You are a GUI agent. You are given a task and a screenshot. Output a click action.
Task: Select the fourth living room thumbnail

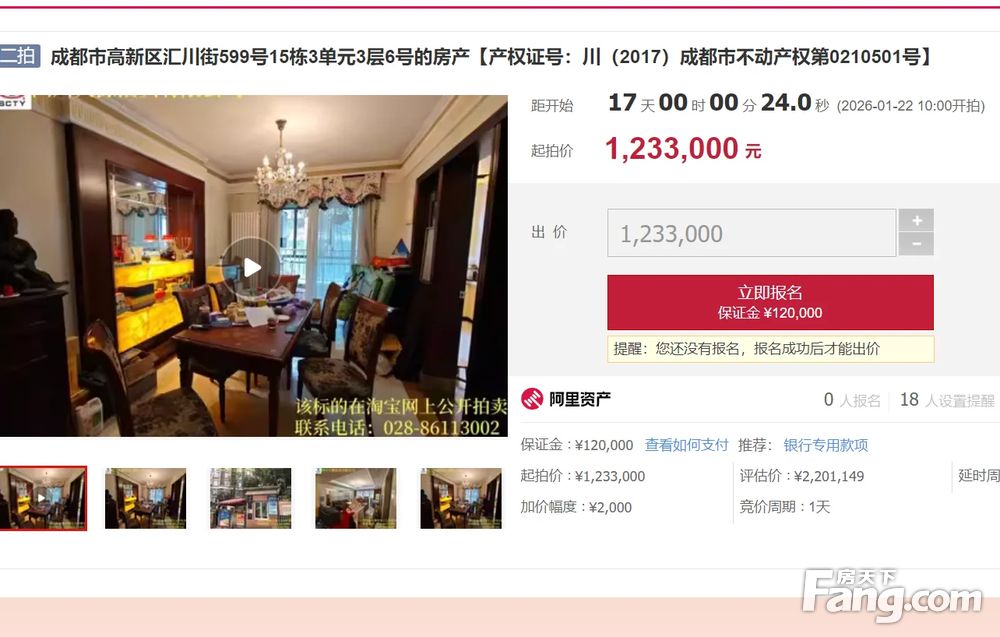[356, 499]
